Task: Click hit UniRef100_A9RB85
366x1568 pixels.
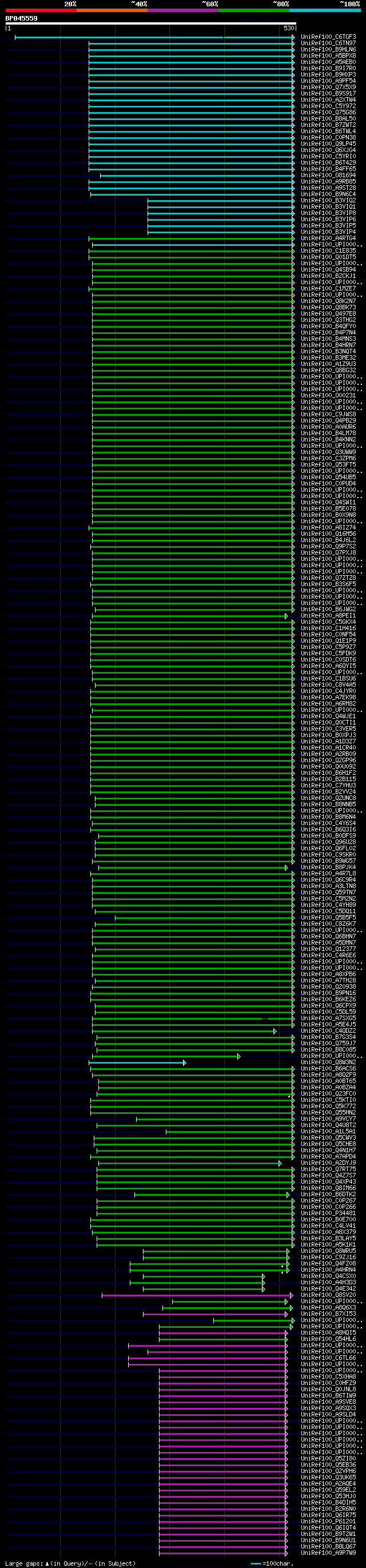Action: [x=328, y=182]
